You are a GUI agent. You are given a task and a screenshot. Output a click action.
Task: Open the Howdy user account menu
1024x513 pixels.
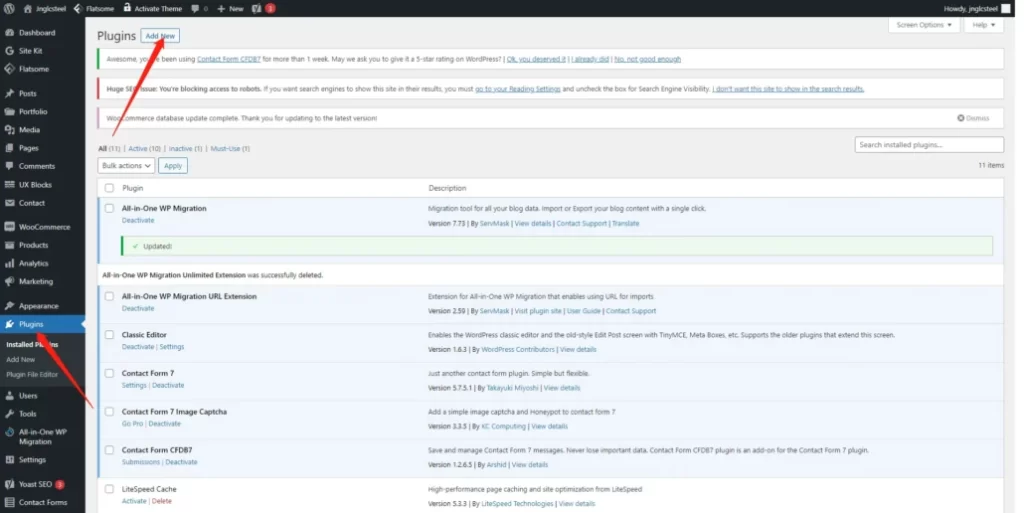[977, 8]
